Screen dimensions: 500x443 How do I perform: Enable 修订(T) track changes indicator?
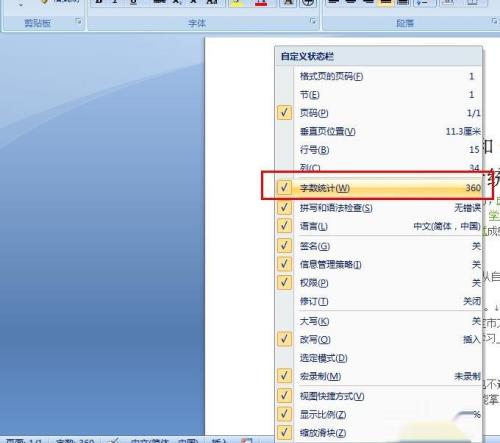tap(379, 301)
